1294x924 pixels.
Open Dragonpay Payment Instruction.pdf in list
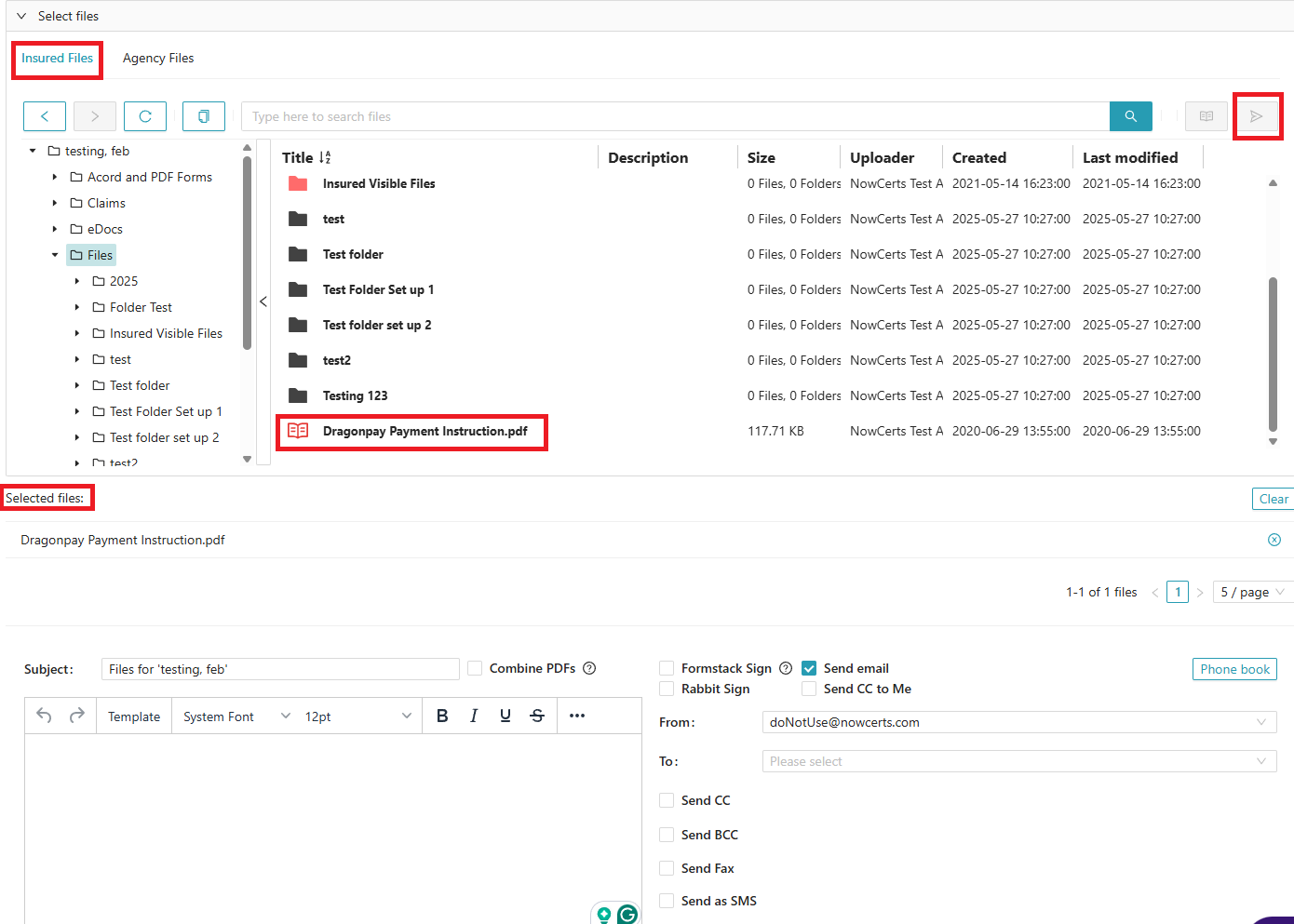[x=425, y=431]
